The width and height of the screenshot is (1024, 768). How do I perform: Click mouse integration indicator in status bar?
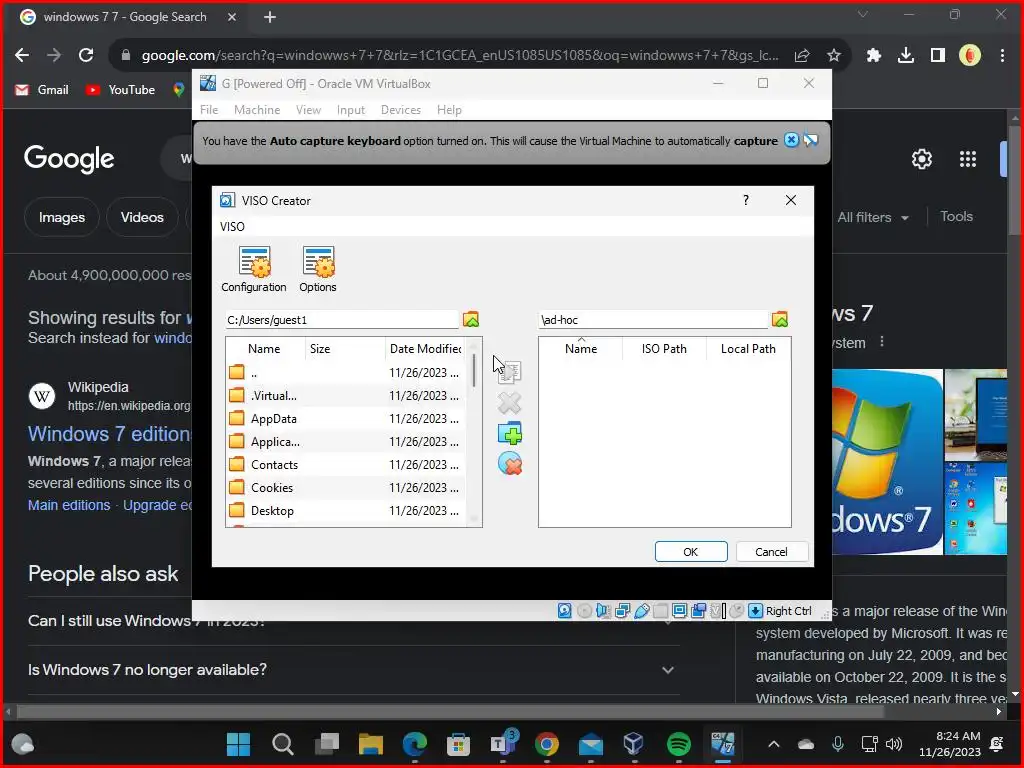[x=736, y=611]
